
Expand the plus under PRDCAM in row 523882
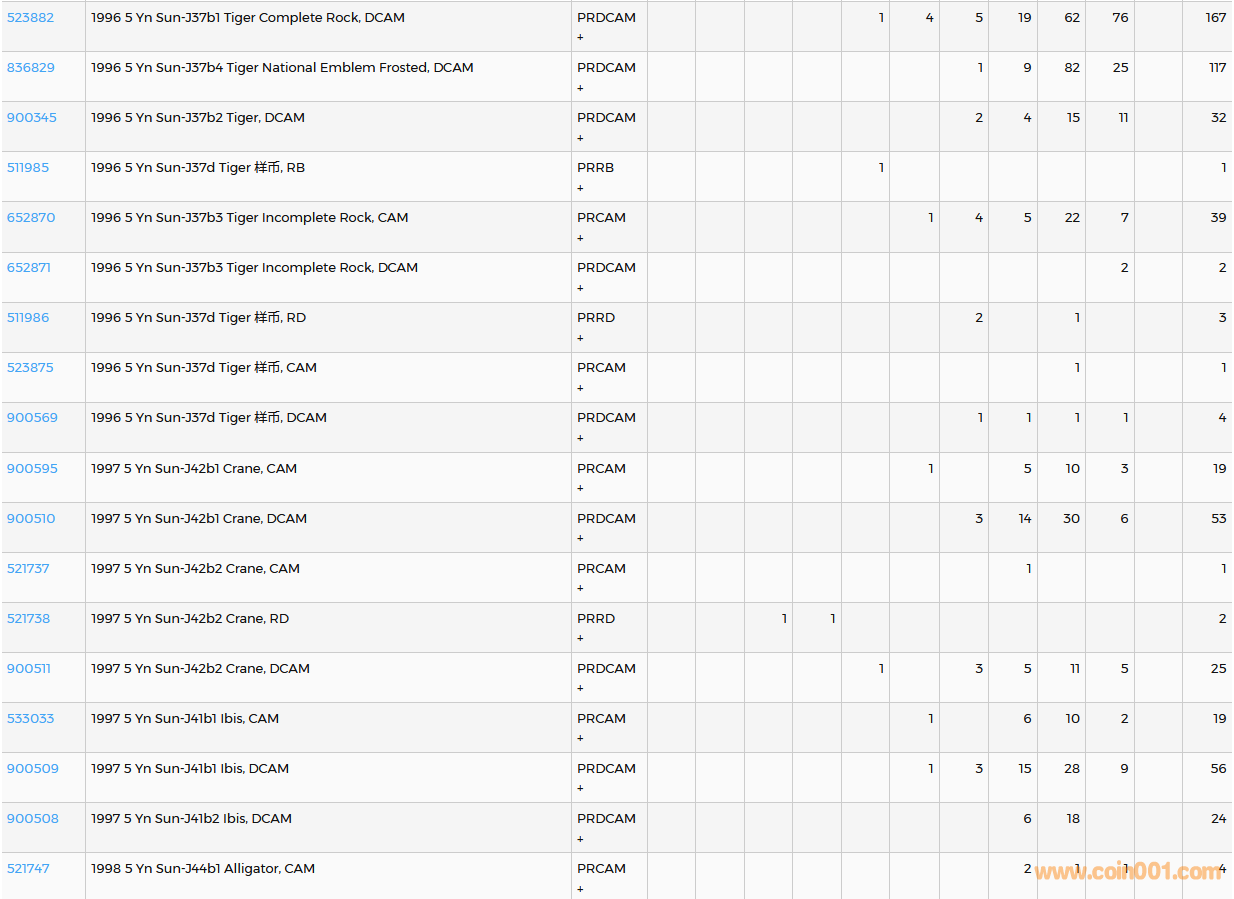[580, 38]
